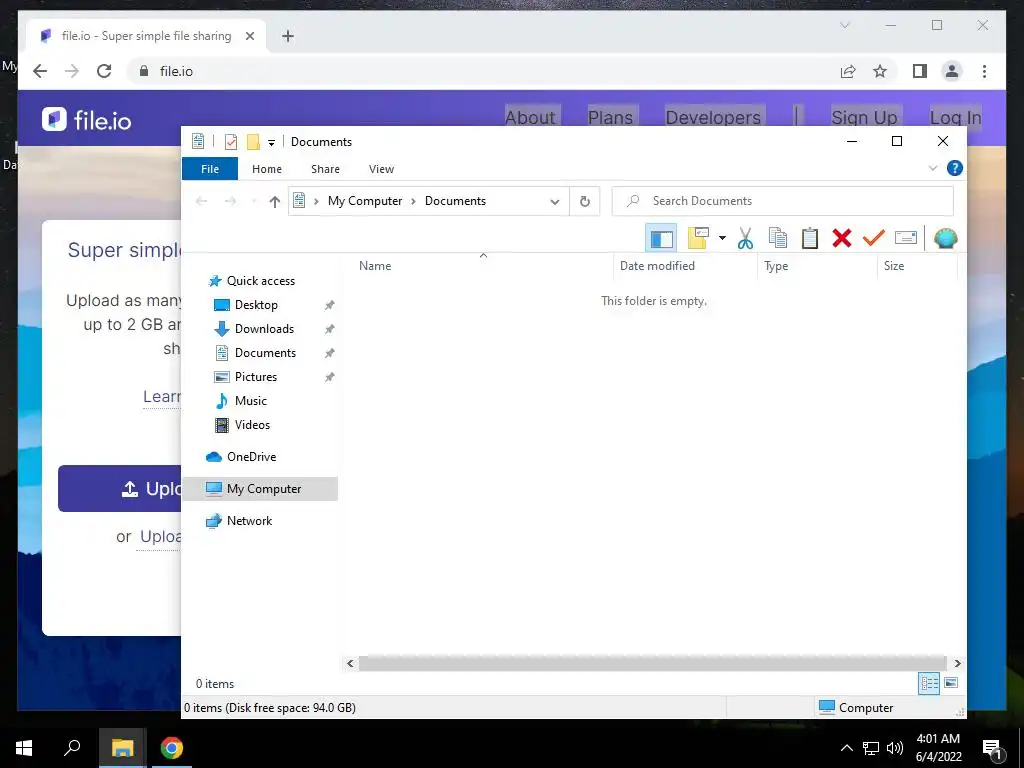Open the Share ribbon tab

click(325, 169)
